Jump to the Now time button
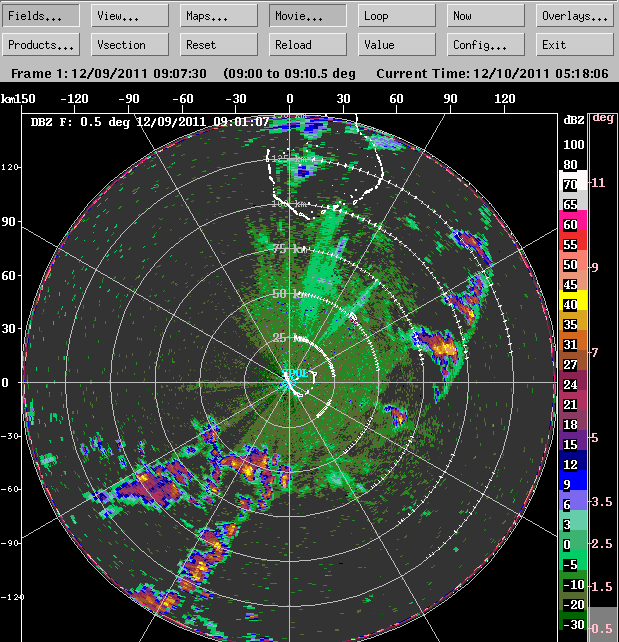619x642 pixels. [486, 16]
